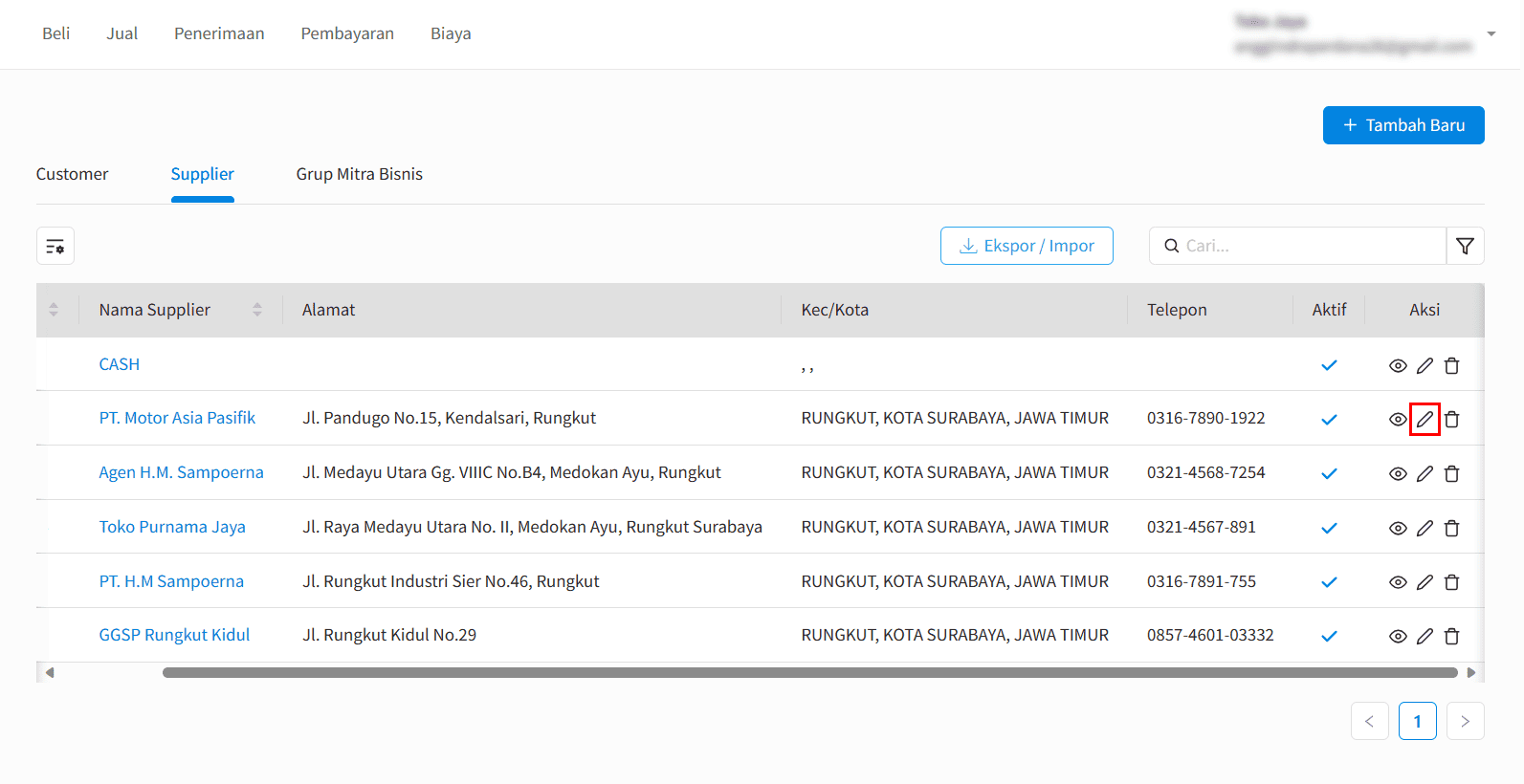Screen dimensions: 1524x784
Task: Expand the user account dropdown arrow
Action: [1491, 33]
